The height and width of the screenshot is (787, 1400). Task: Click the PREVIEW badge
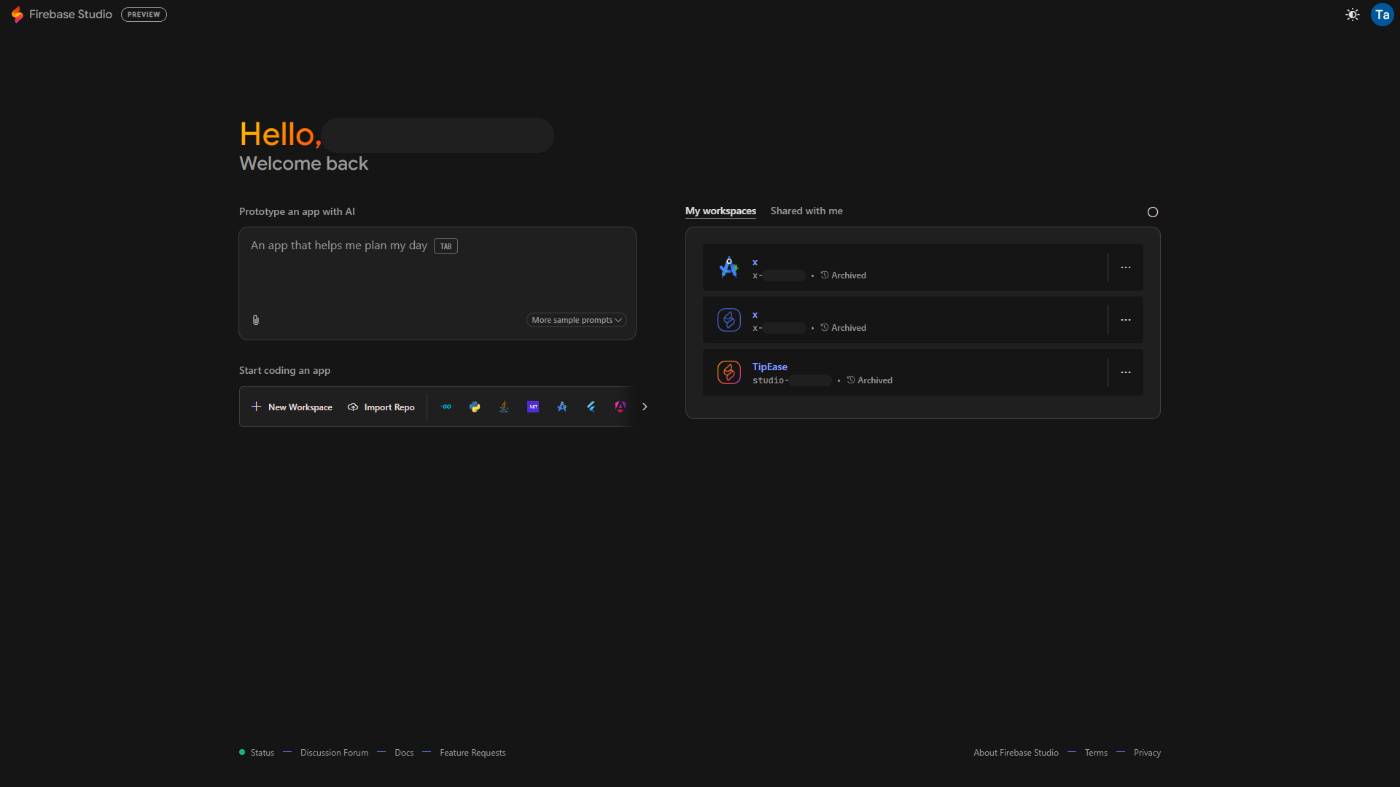pos(144,15)
